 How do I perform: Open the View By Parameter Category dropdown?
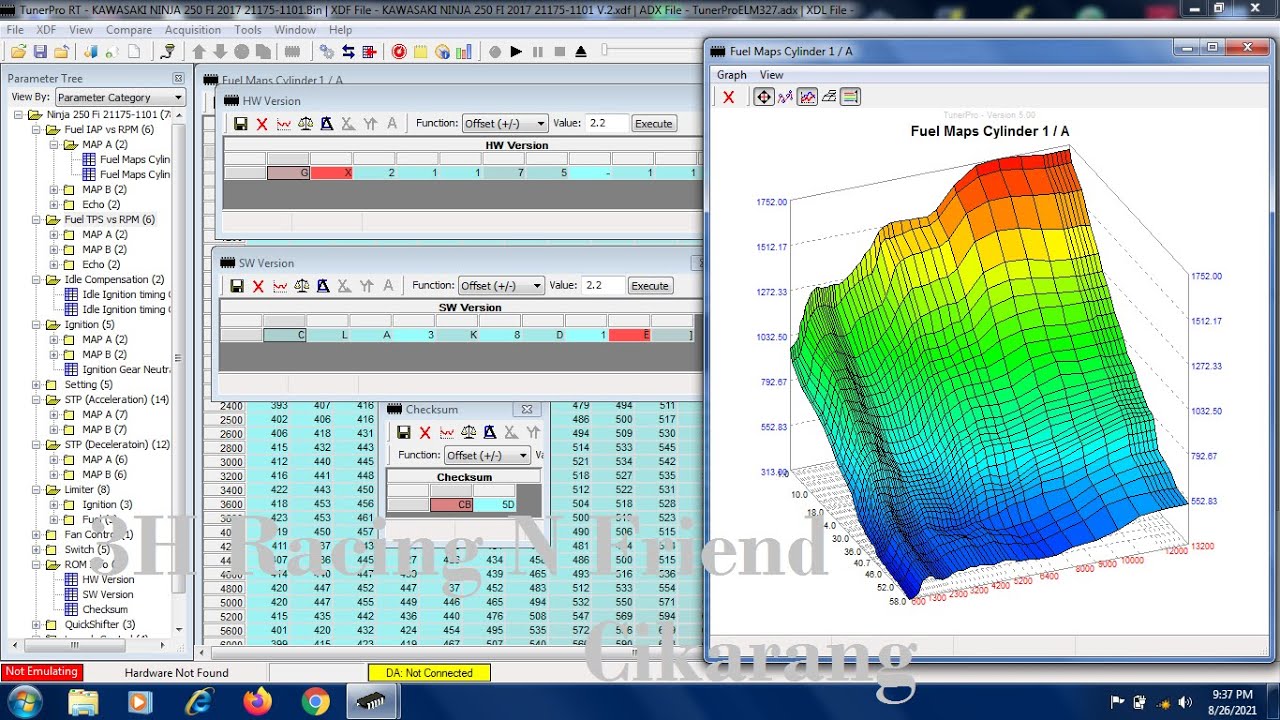[x=120, y=97]
